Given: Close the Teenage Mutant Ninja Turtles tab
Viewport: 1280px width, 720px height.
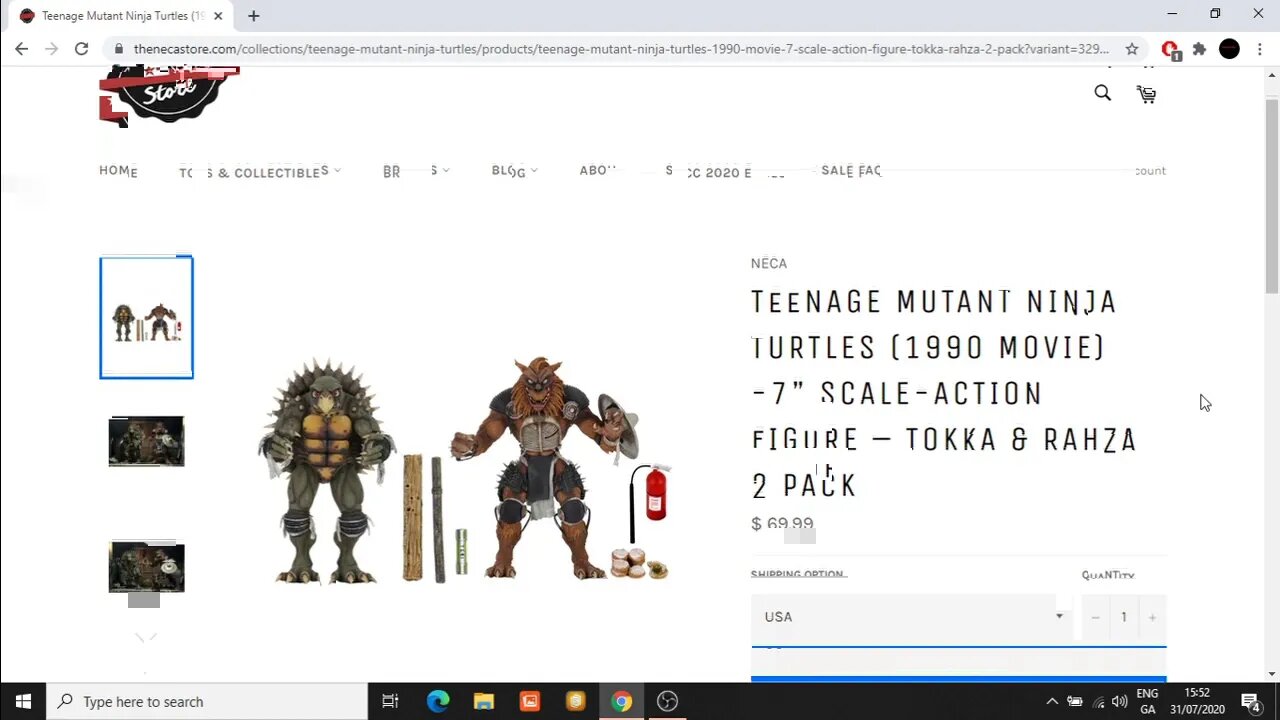Looking at the screenshot, I should point(218,16).
